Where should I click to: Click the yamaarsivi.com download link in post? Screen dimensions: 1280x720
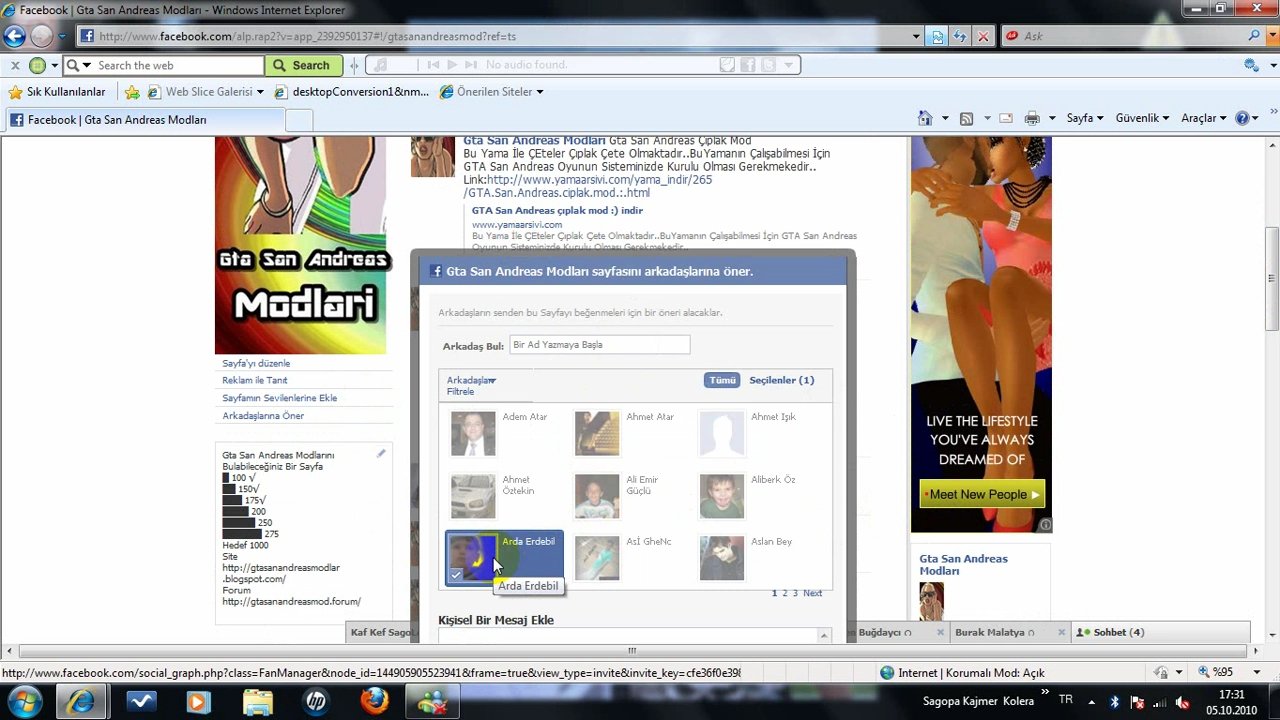pos(590,186)
